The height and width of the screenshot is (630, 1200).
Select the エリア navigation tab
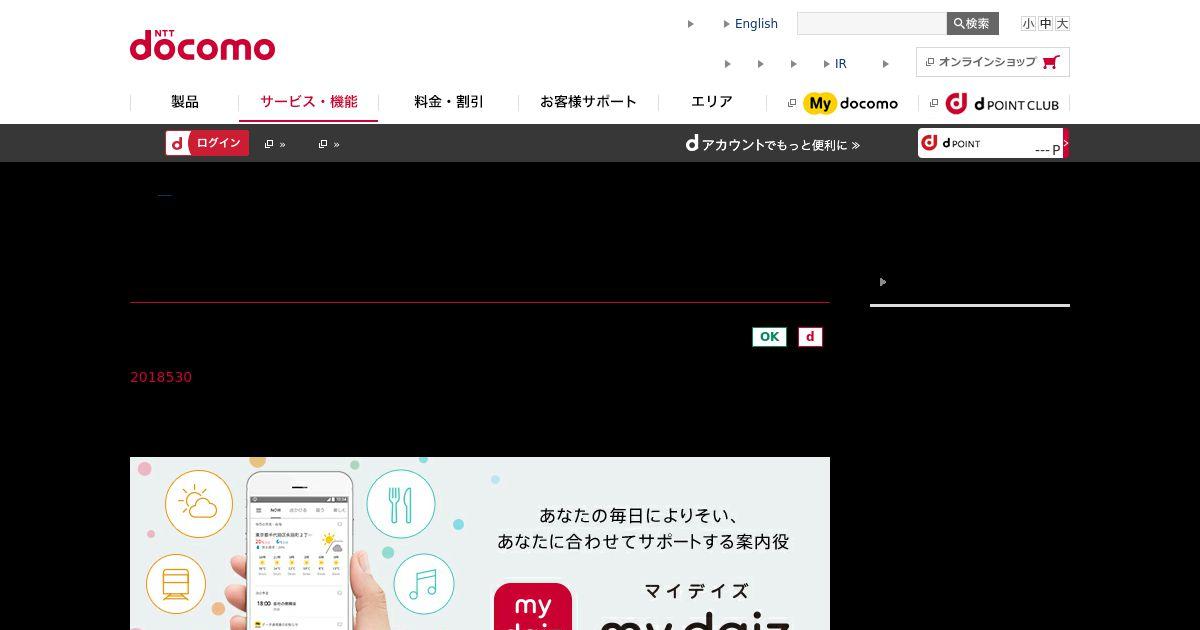[712, 102]
